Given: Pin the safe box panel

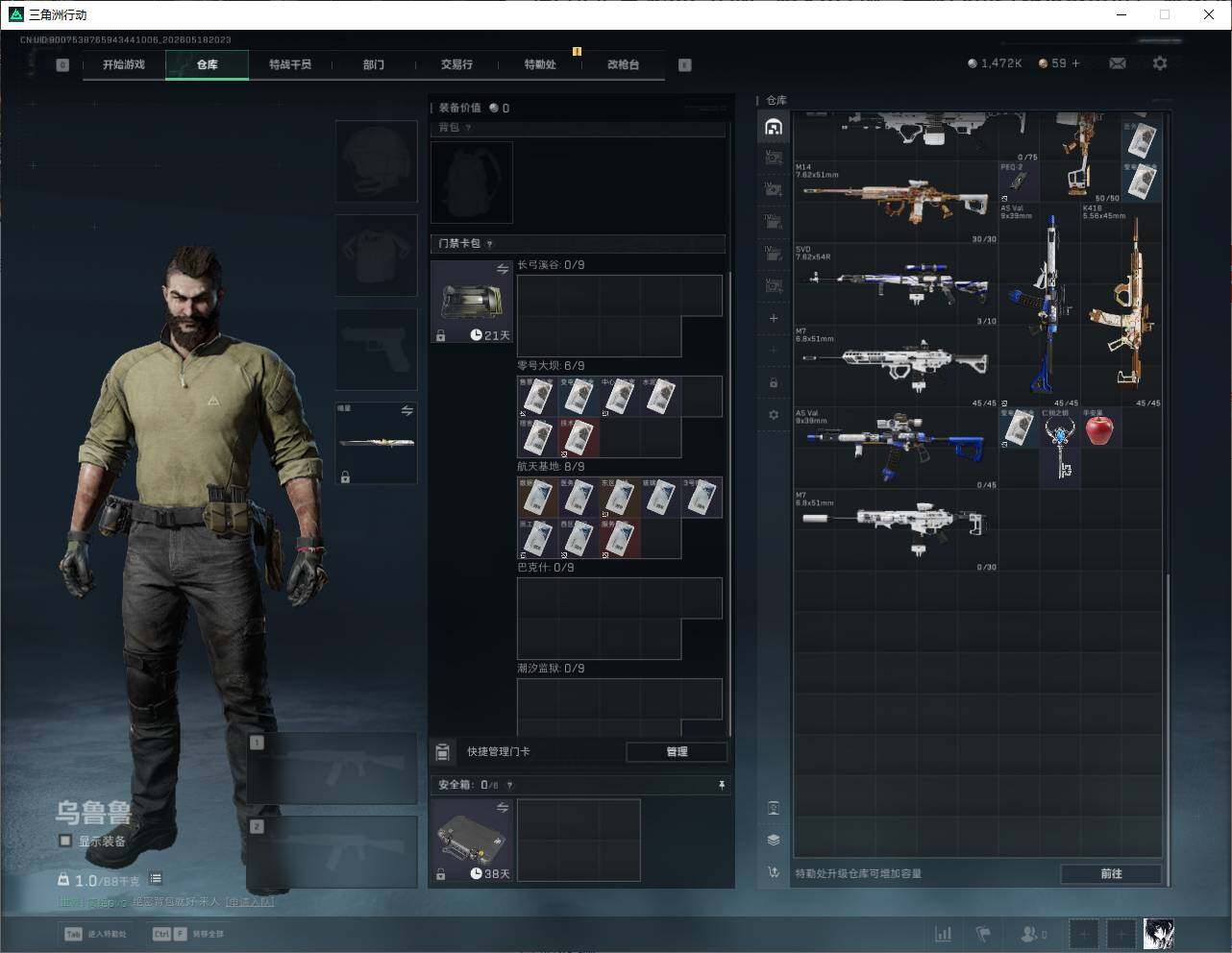Looking at the screenshot, I should [722, 785].
